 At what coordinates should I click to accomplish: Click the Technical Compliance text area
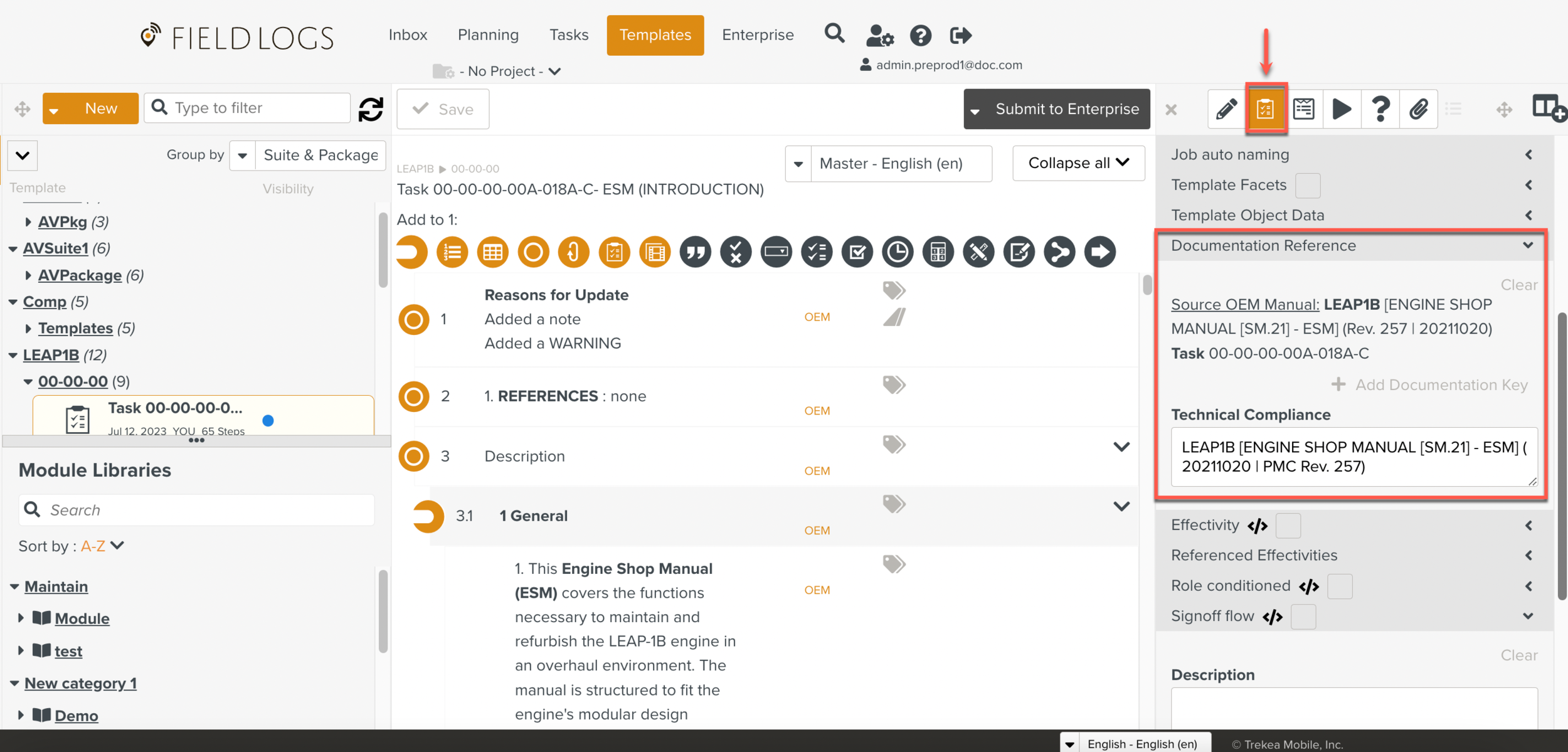coord(1354,457)
